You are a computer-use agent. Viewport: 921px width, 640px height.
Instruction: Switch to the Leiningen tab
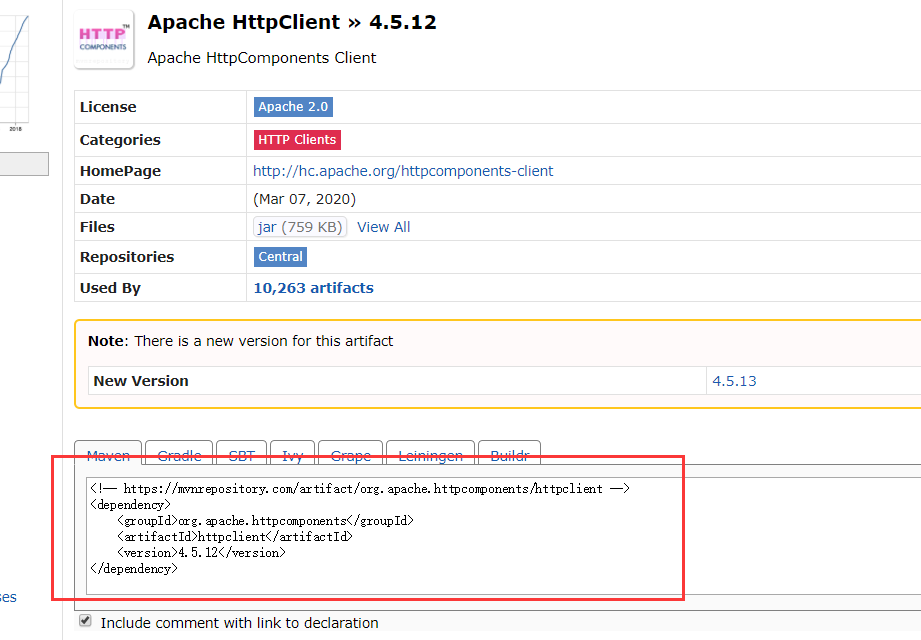pyautogui.click(x=430, y=455)
